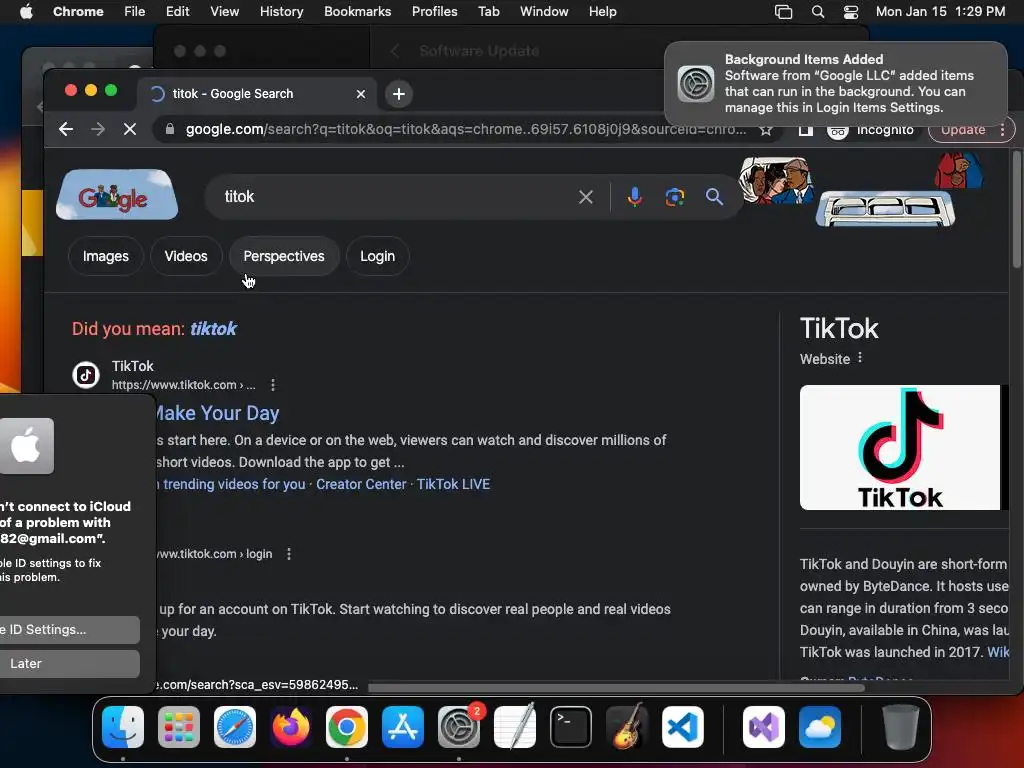This screenshot has width=1024, height=768.
Task: Open three-dot menu beside tiktok.com login result
Action: [x=289, y=554]
